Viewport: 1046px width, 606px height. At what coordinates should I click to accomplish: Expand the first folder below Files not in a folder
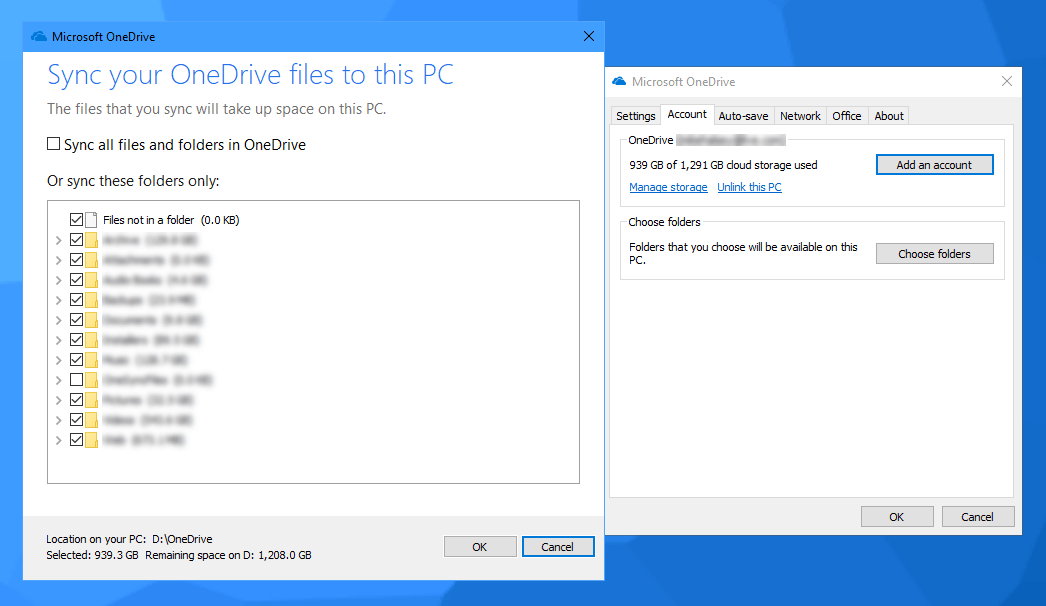click(59, 240)
